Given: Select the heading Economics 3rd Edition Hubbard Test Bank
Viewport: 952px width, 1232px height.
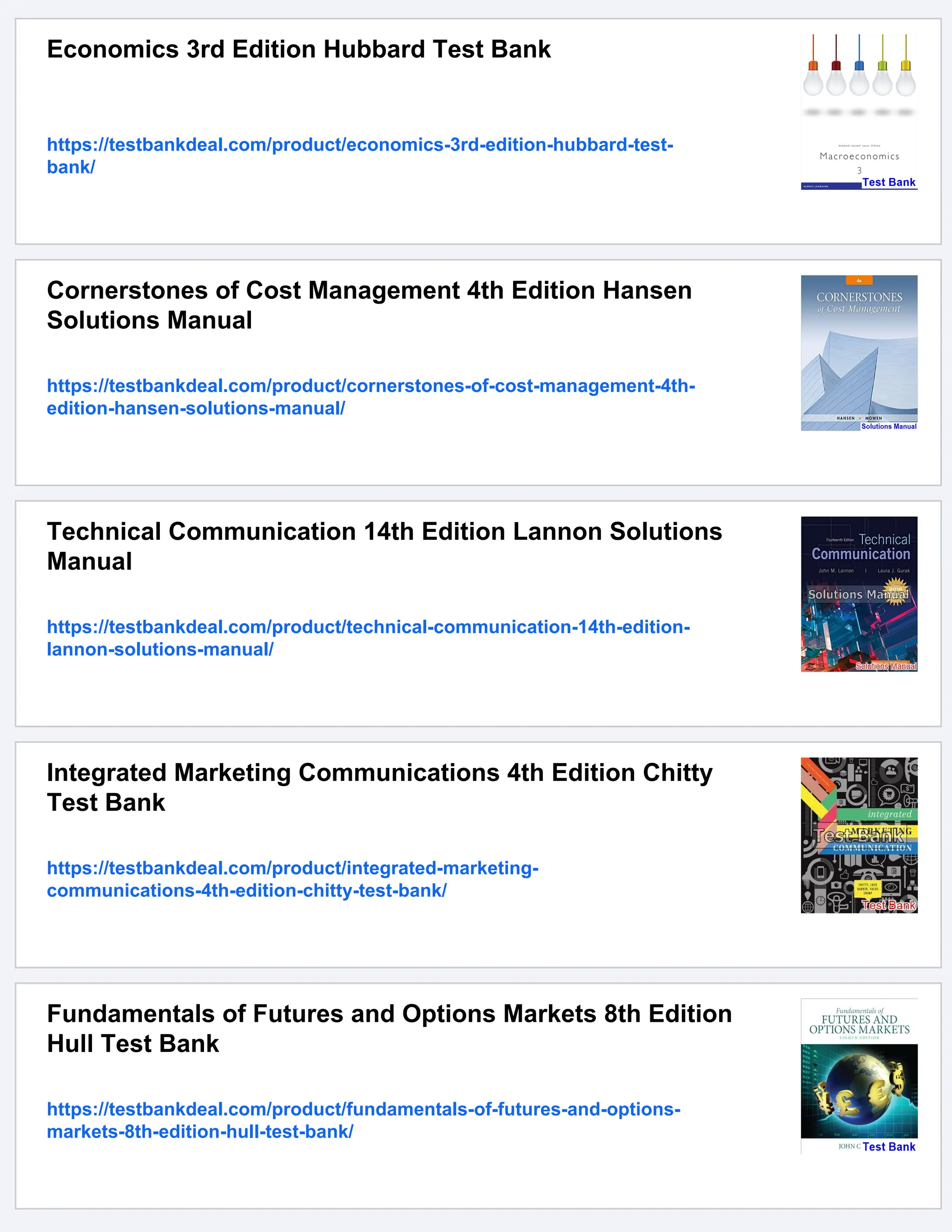Looking at the screenshot, I should click(x=299, y=49).
